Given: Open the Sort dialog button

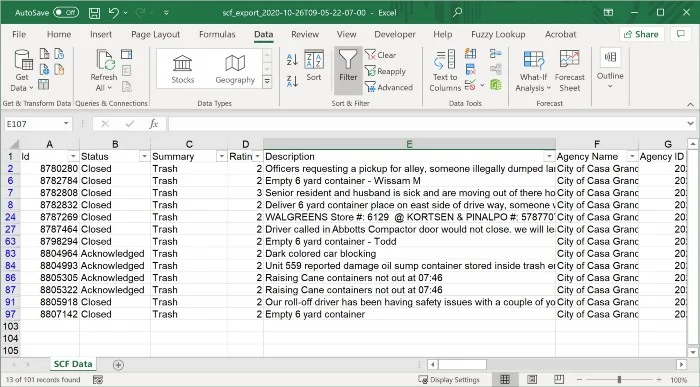Looking at the screenshot, I should point(314,66).
